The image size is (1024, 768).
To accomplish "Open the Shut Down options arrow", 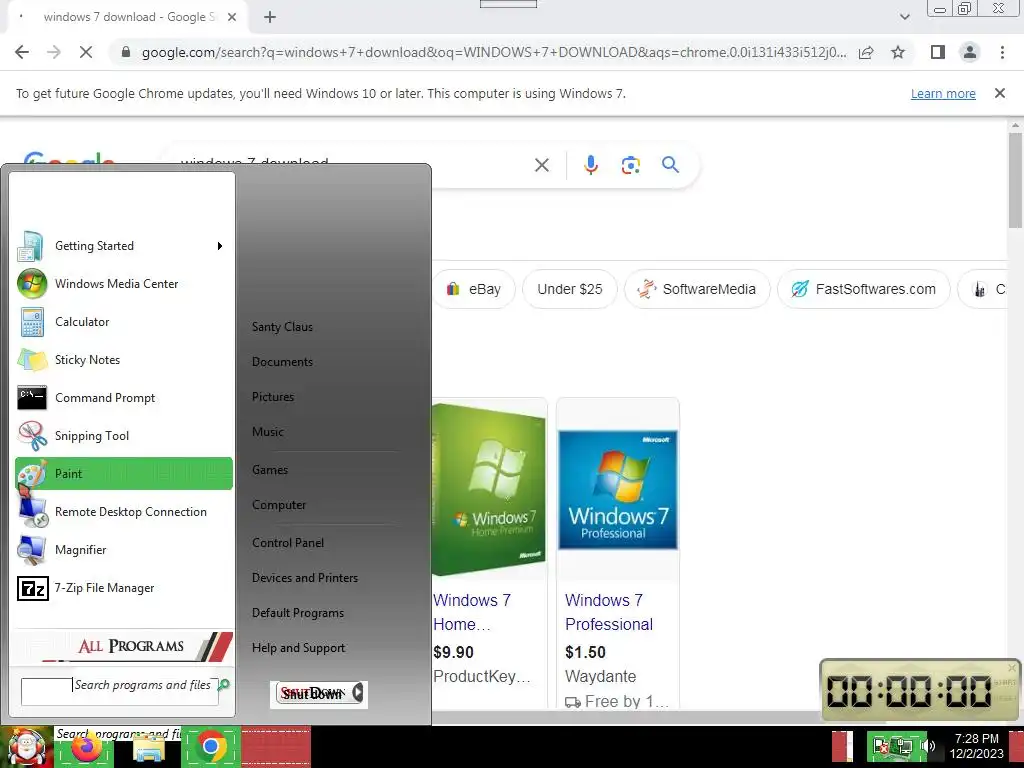I will click(x=358, y=692).
